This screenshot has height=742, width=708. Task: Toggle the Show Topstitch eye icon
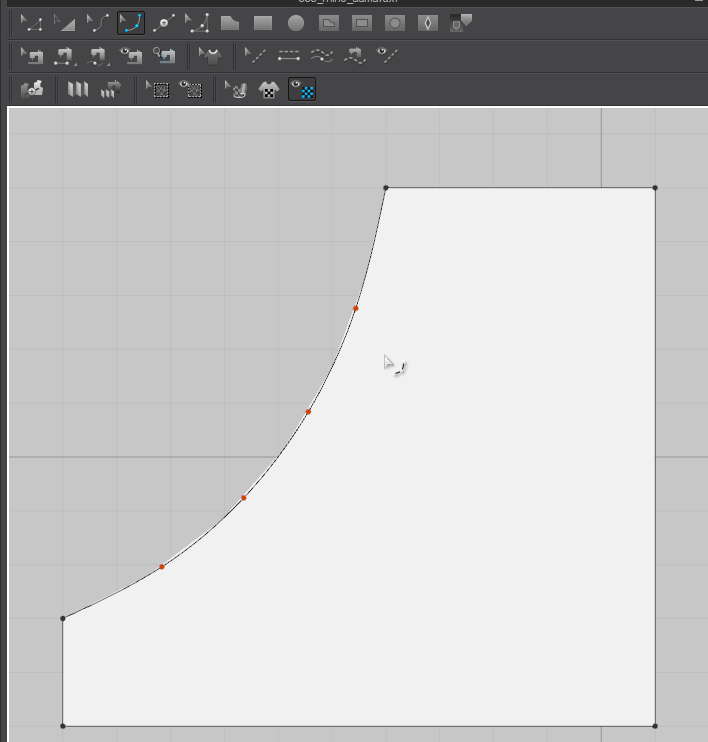[x=387, y=55]
